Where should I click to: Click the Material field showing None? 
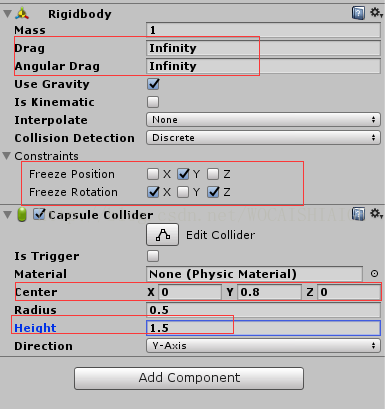coord(254,274)
